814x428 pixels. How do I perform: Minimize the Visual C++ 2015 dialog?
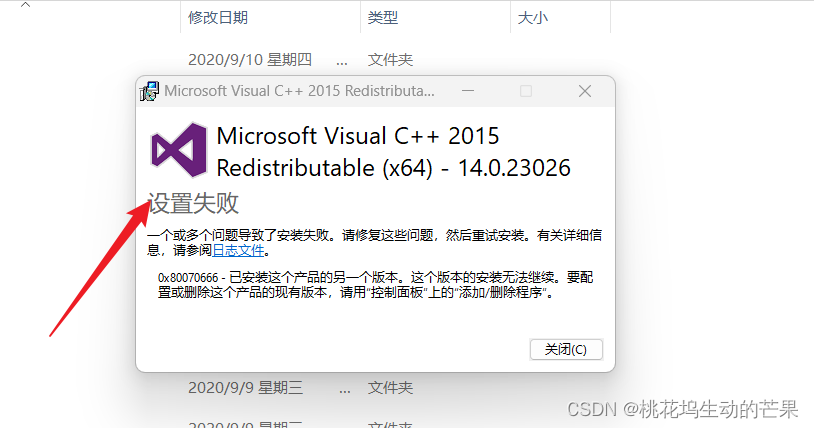pos(468,91)
